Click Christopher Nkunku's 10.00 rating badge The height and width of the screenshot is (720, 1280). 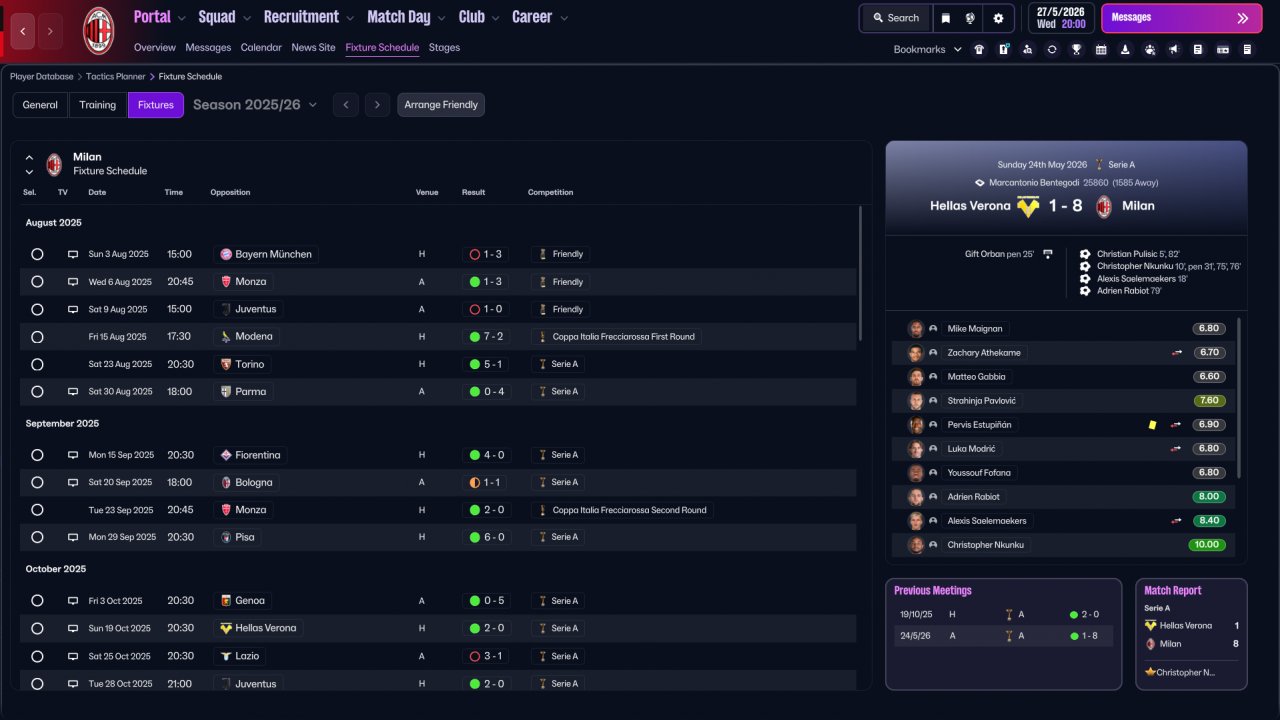point(1206,545)
